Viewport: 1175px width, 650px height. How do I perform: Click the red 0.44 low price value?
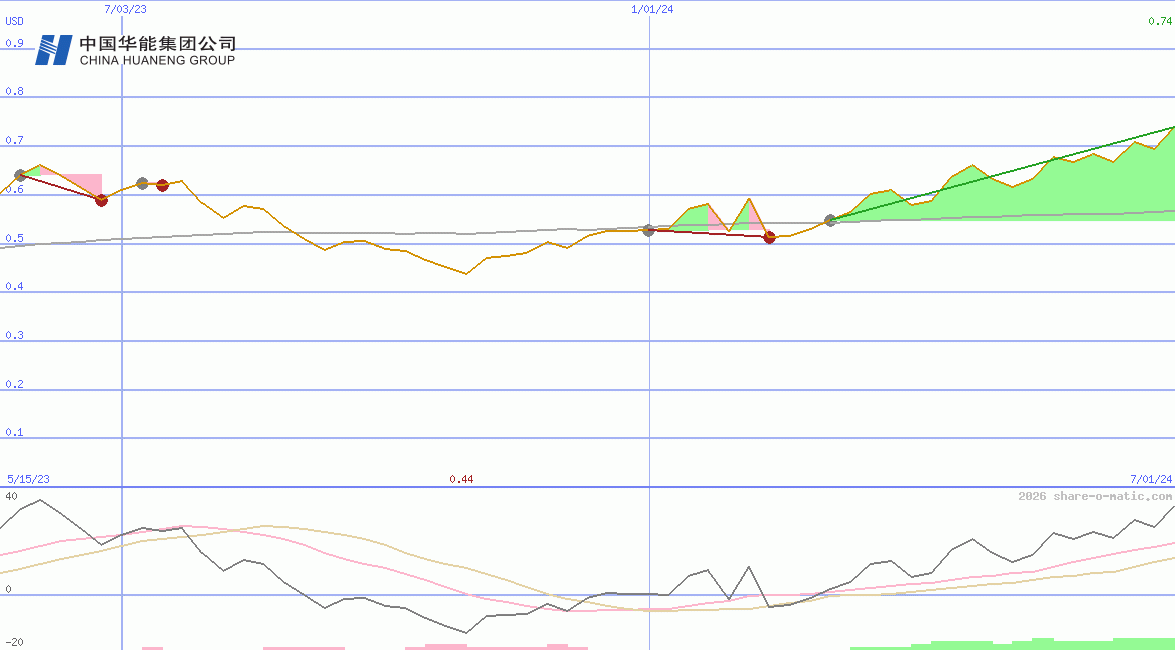(461, 479)
